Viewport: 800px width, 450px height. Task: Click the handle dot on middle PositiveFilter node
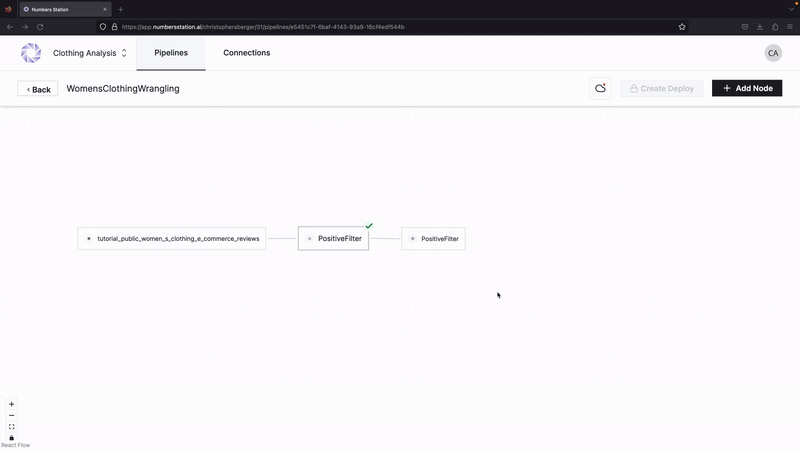tap(309, 238)
